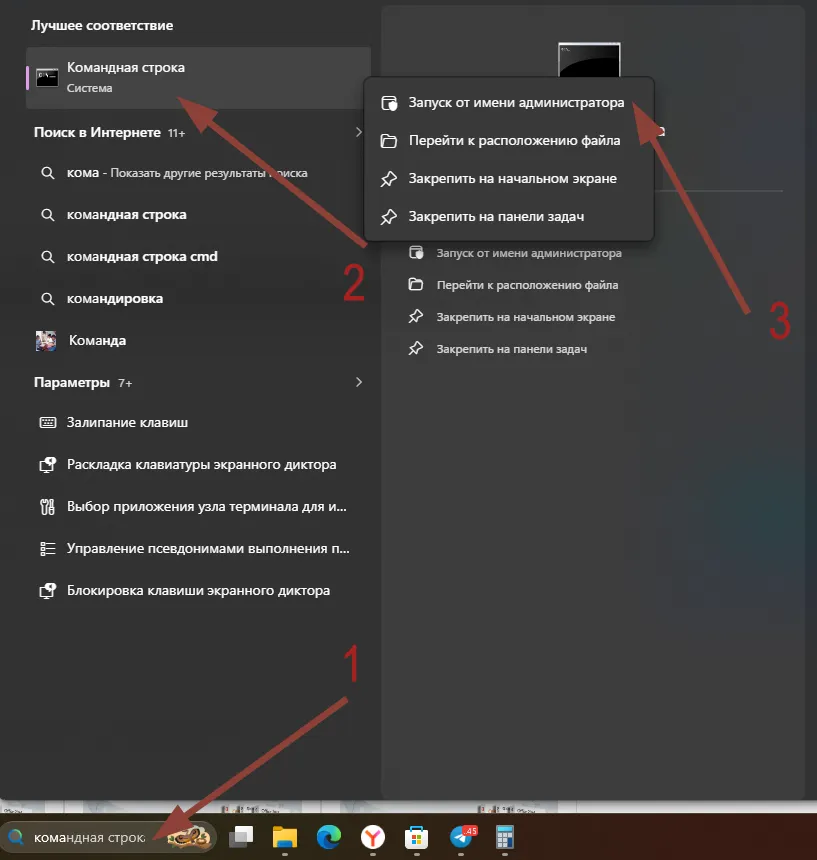Open Microsoft Store from the taskbar
817x860 pixels.
click(x=417, y=837)
